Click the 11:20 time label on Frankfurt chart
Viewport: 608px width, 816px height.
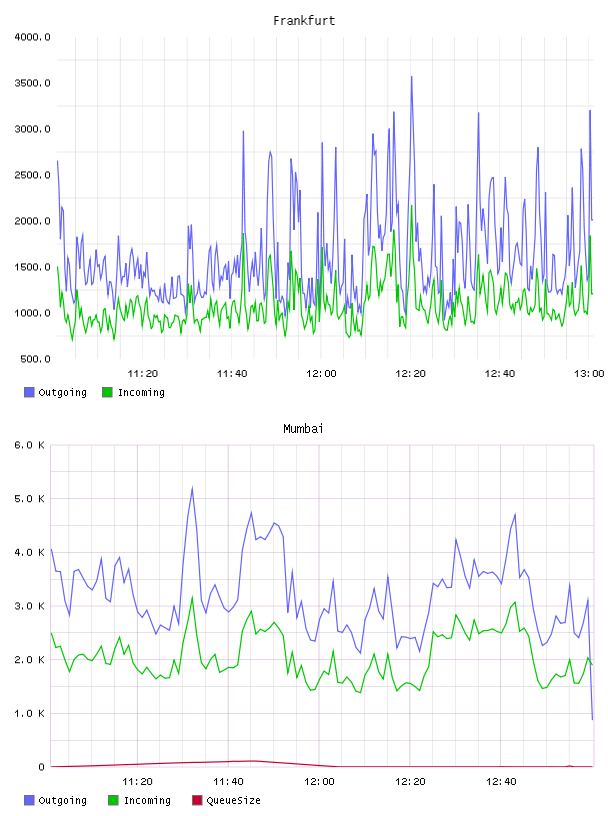[143, 374]
